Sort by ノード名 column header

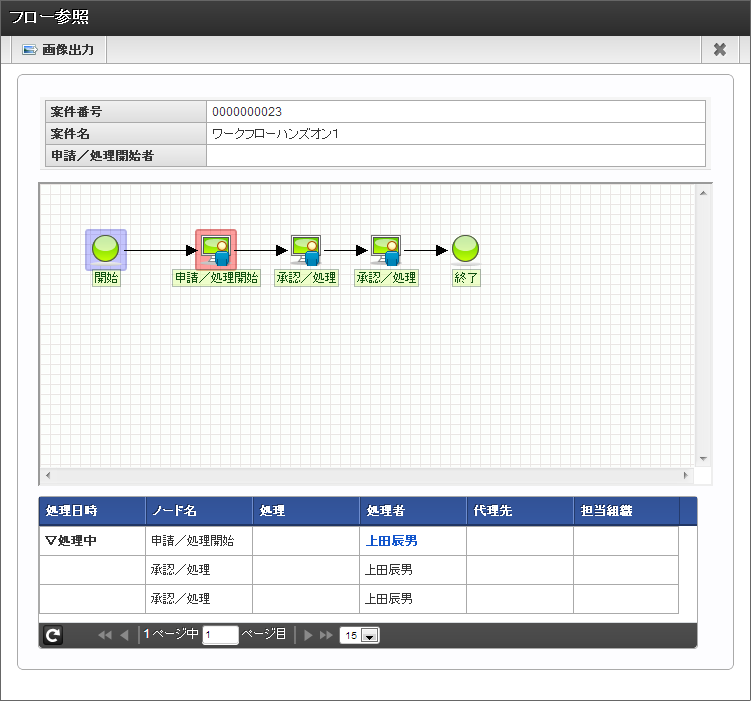(x=199, y=511)
